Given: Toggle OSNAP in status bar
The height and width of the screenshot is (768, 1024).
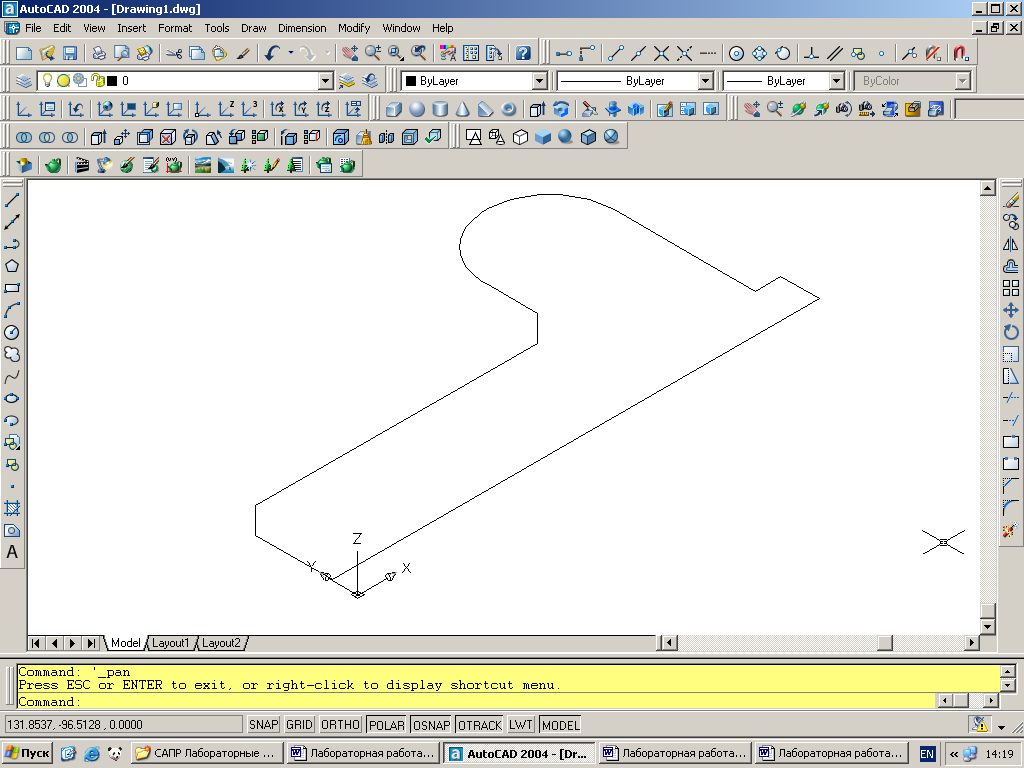Looking at the screenshot, I should pos(432,725).
